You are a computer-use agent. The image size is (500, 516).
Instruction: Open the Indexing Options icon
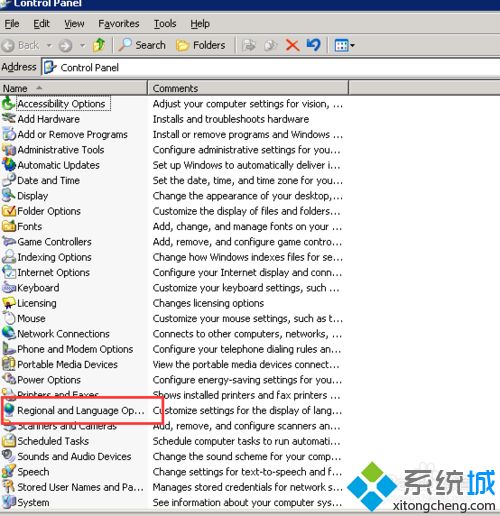[x=8, y=257]
